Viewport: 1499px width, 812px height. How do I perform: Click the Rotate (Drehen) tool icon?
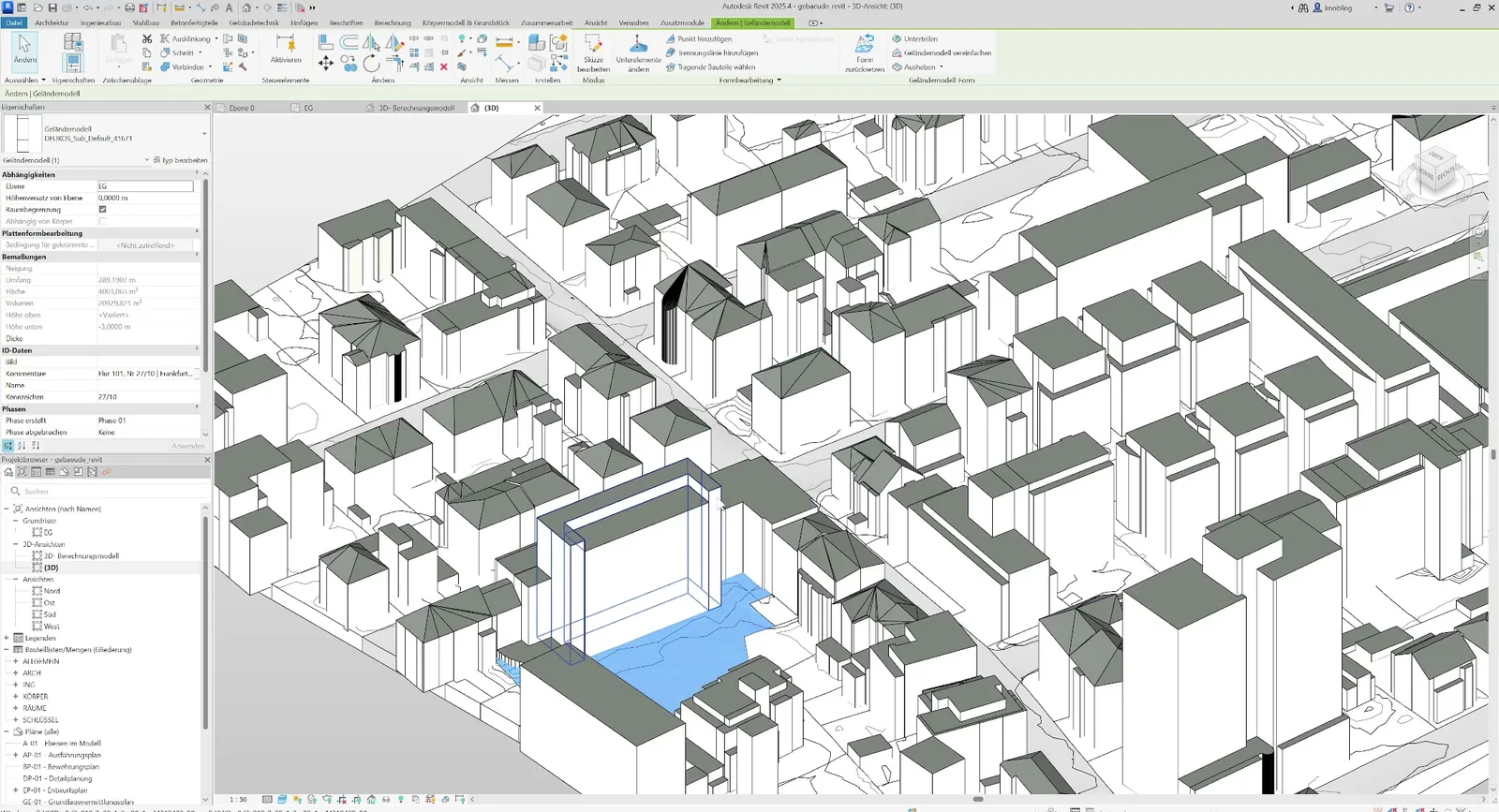point(372,63)
